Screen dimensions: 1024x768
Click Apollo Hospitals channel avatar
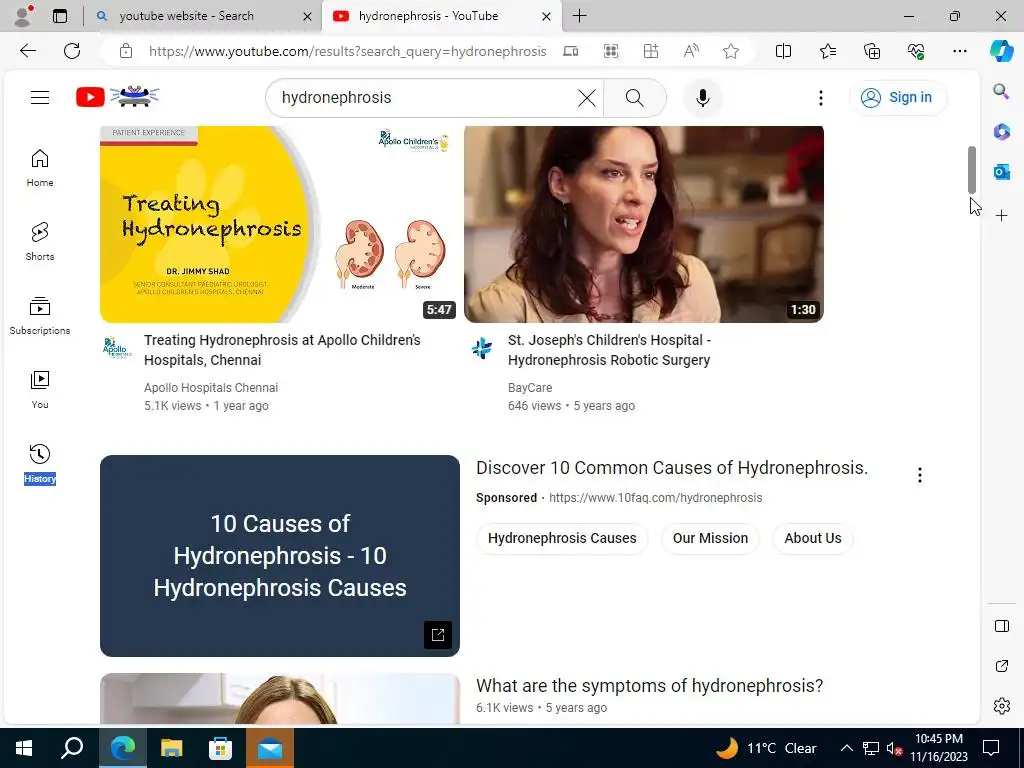[118, 347]
